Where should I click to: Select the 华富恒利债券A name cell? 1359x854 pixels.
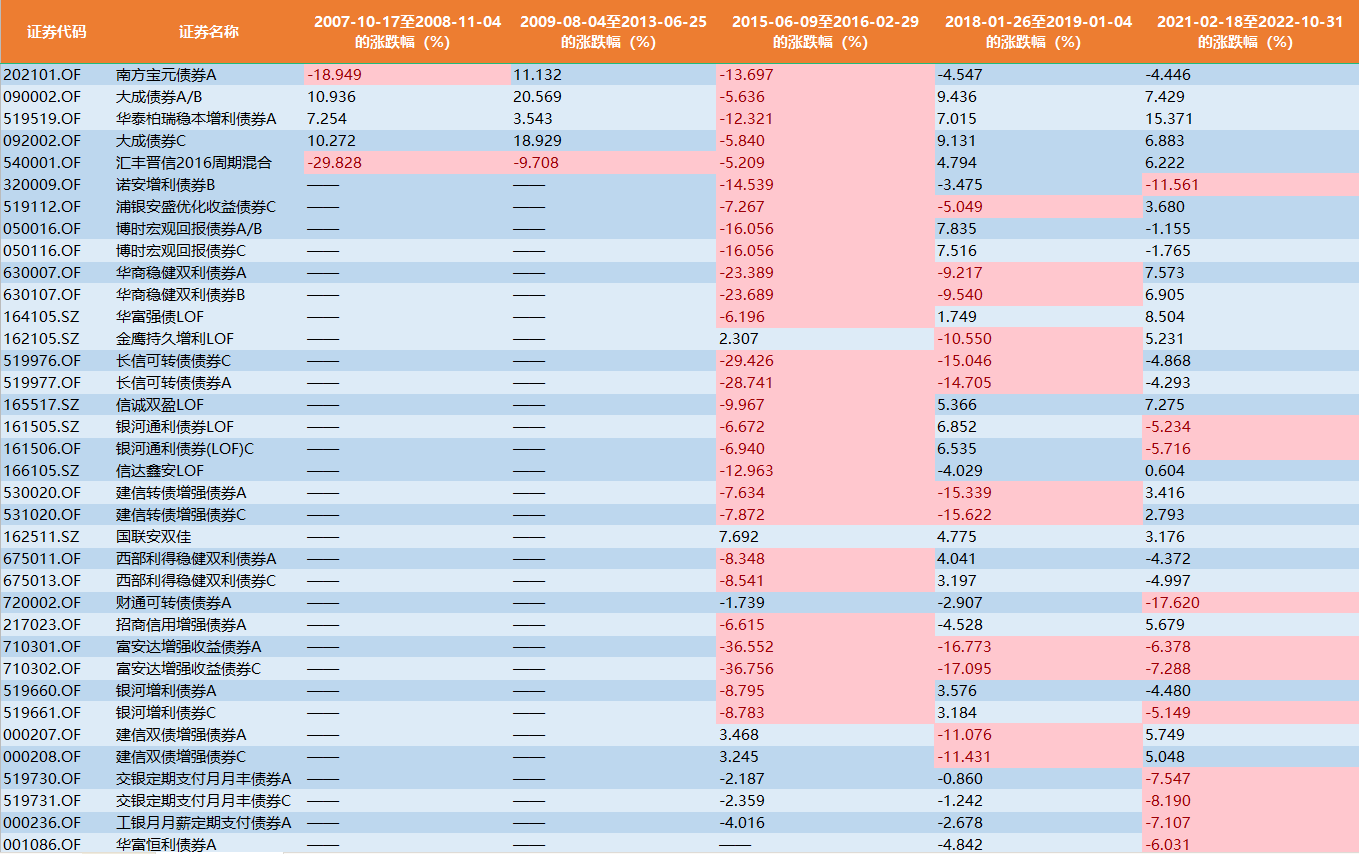pos(166,845)
